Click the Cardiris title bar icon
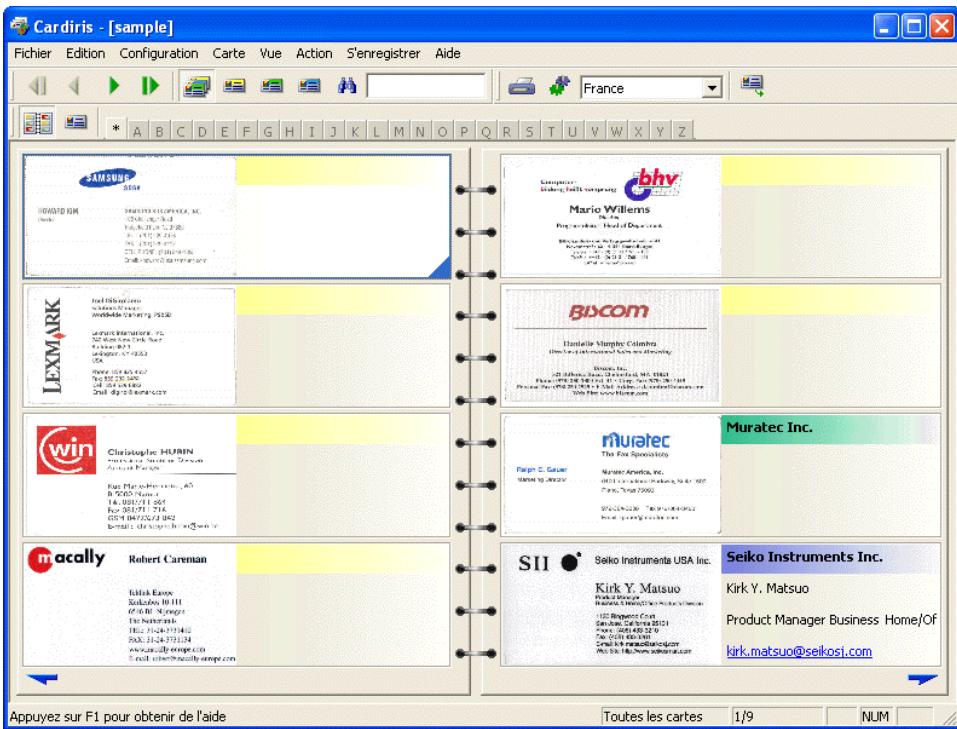The height and width of the screenshot is (729, 957). coord(20,26)
